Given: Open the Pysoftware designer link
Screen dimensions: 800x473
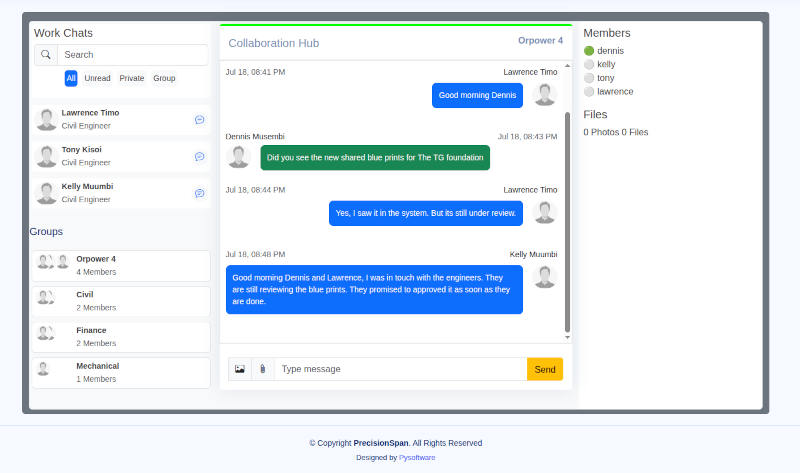Looking at the screenshot, I should click(417, 457).
